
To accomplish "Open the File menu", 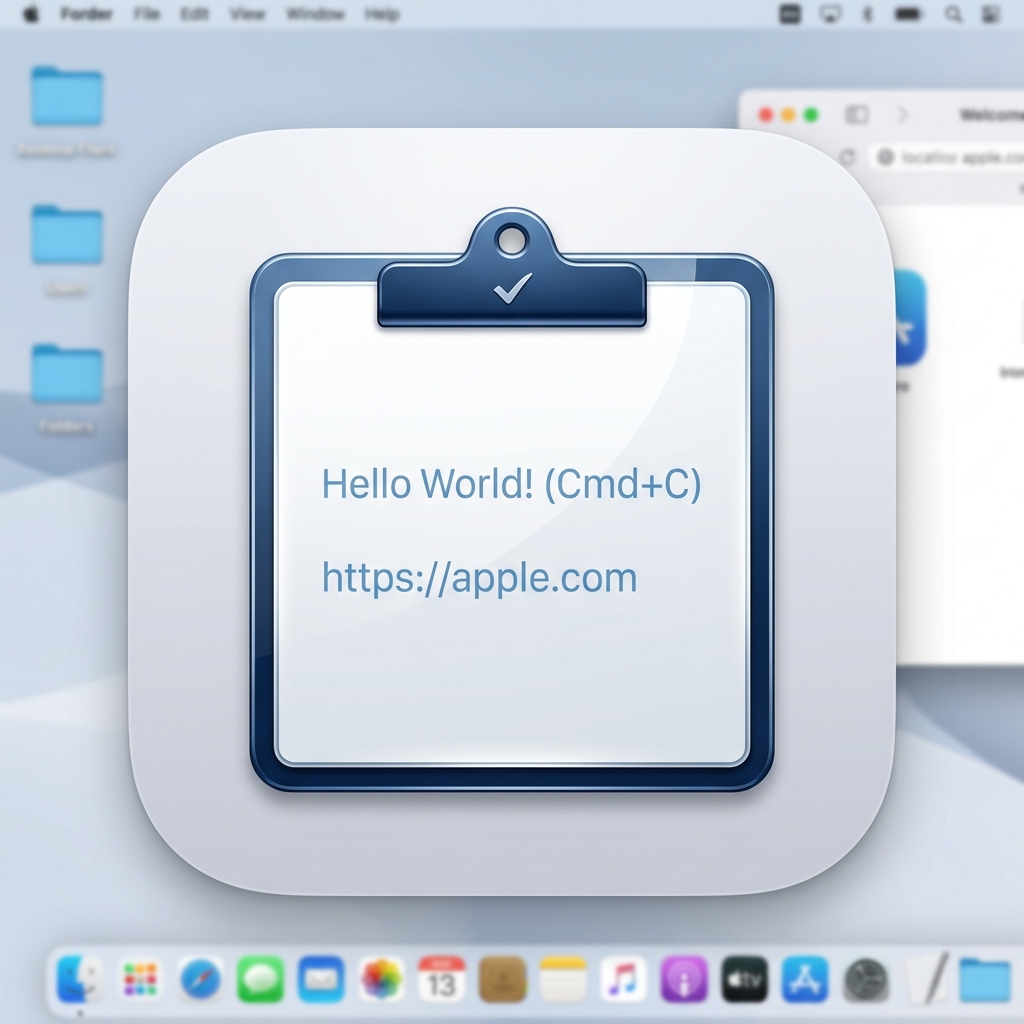I will 146,14.
